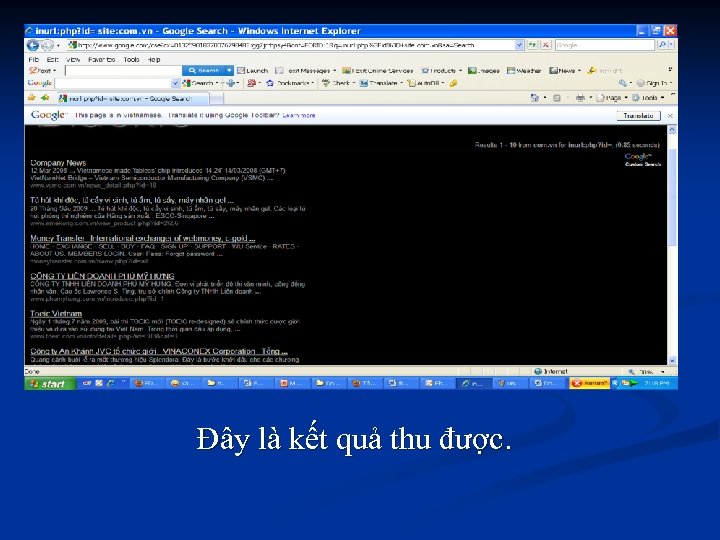Click Learn more in translate bar

298,115
